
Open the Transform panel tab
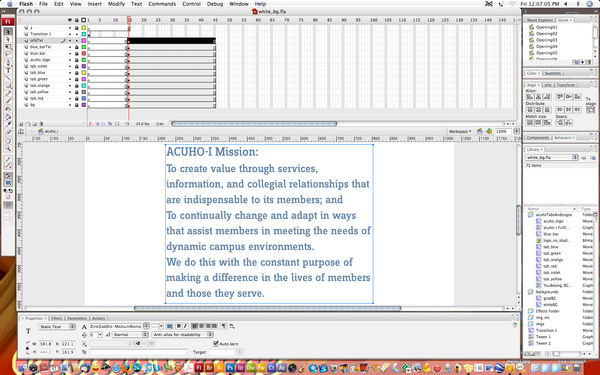pos(566,85)
